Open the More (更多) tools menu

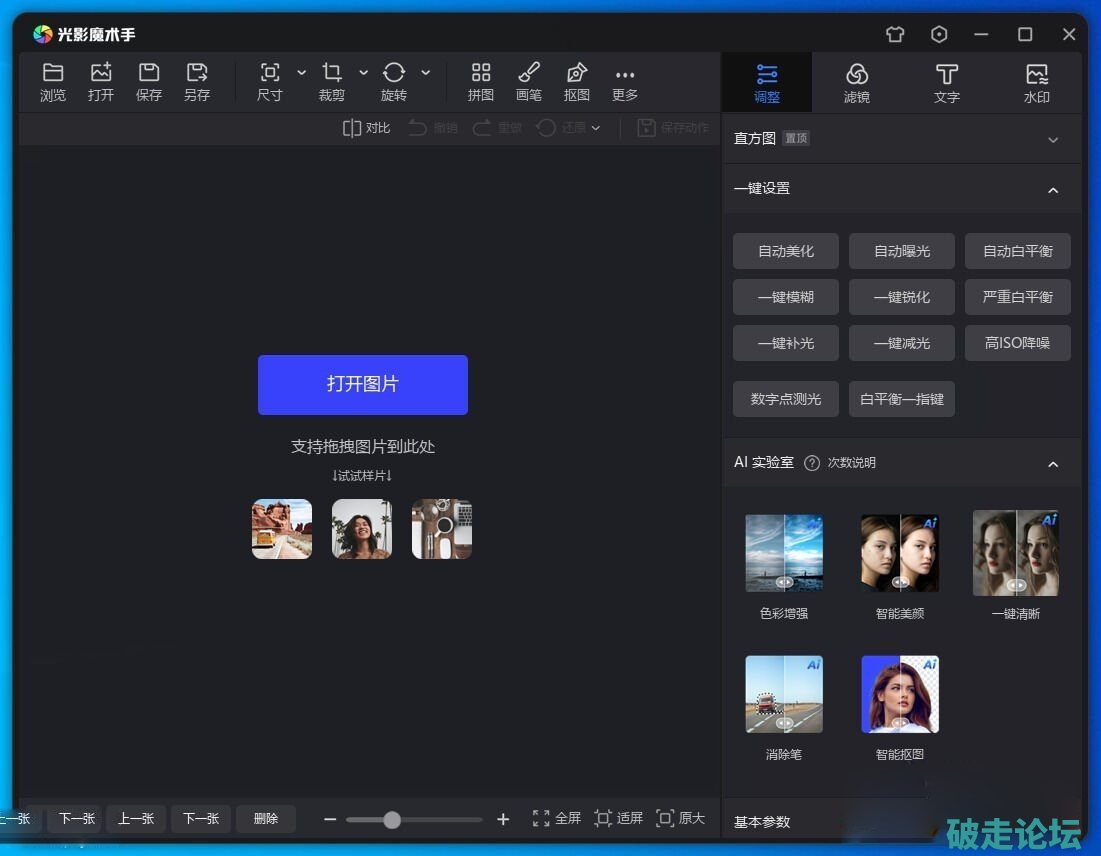[625, 81]
